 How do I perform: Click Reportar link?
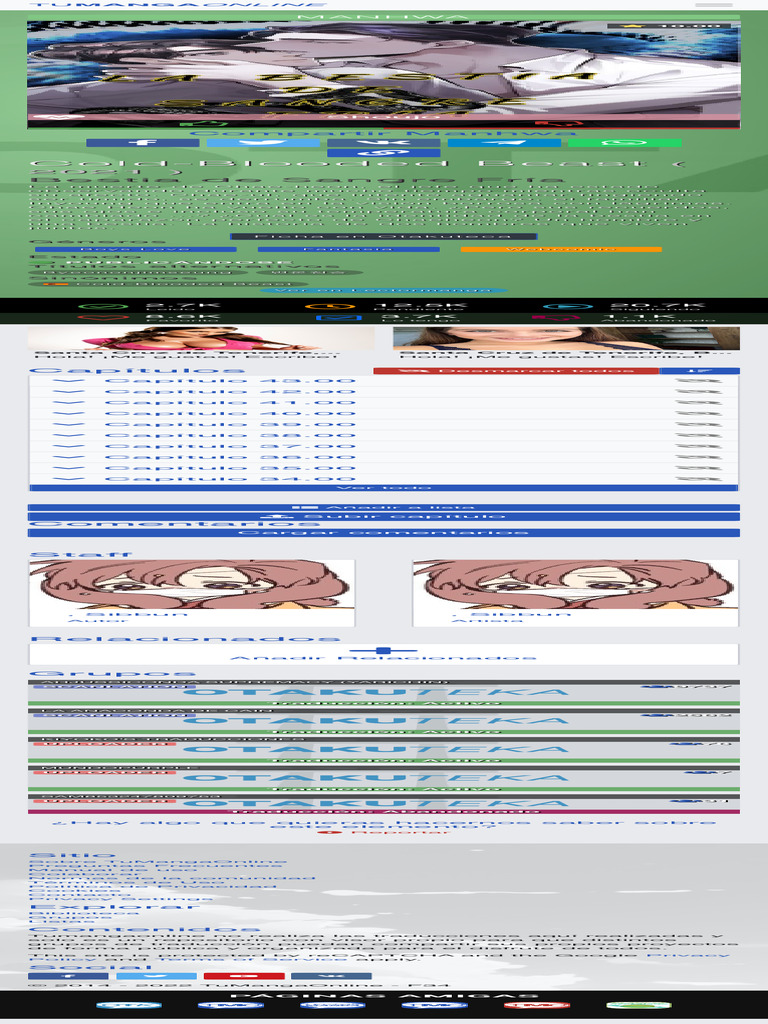point(383,832)
